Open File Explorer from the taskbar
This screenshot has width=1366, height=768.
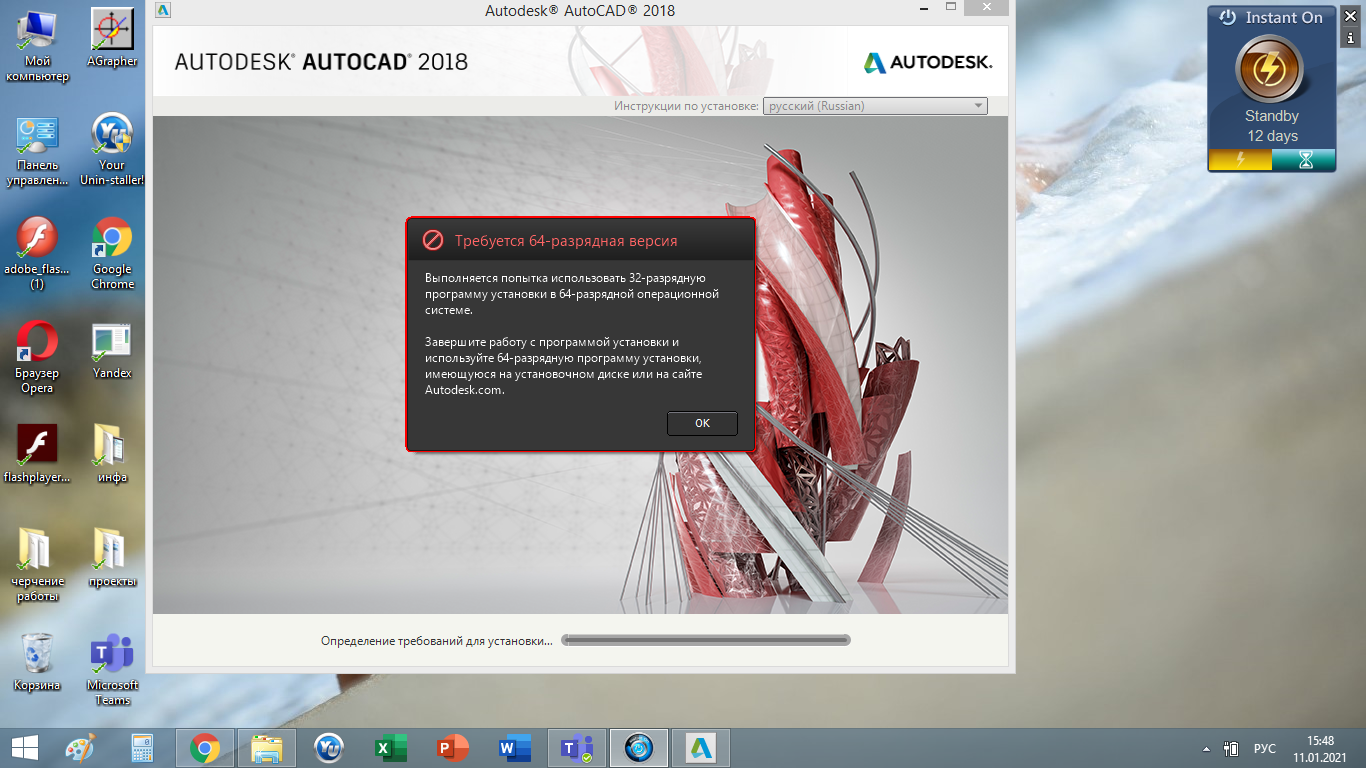click(267, 747)
